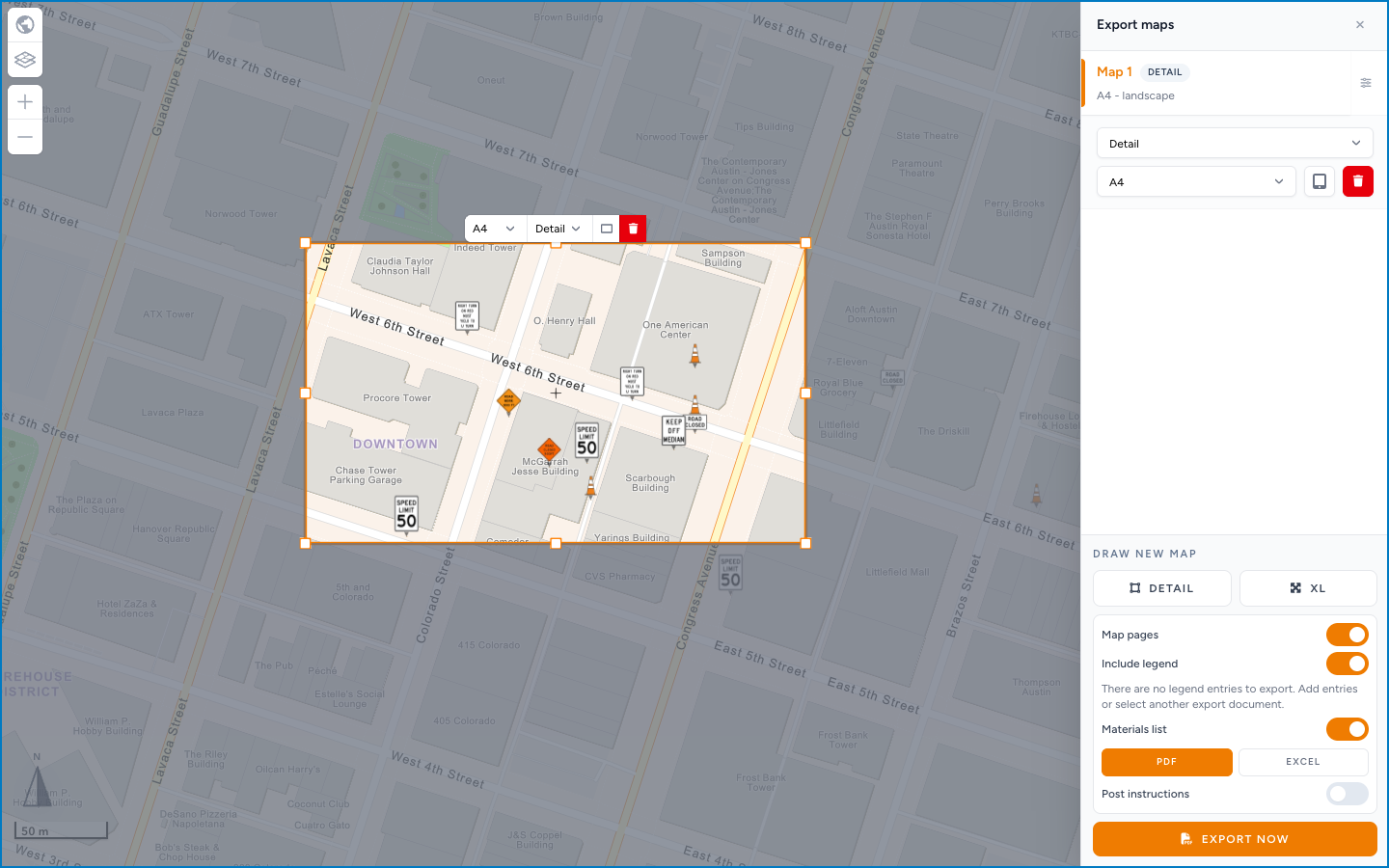
Task: Click the orange diamond warning sign near Procore Tower
Action: pos(508,401)
